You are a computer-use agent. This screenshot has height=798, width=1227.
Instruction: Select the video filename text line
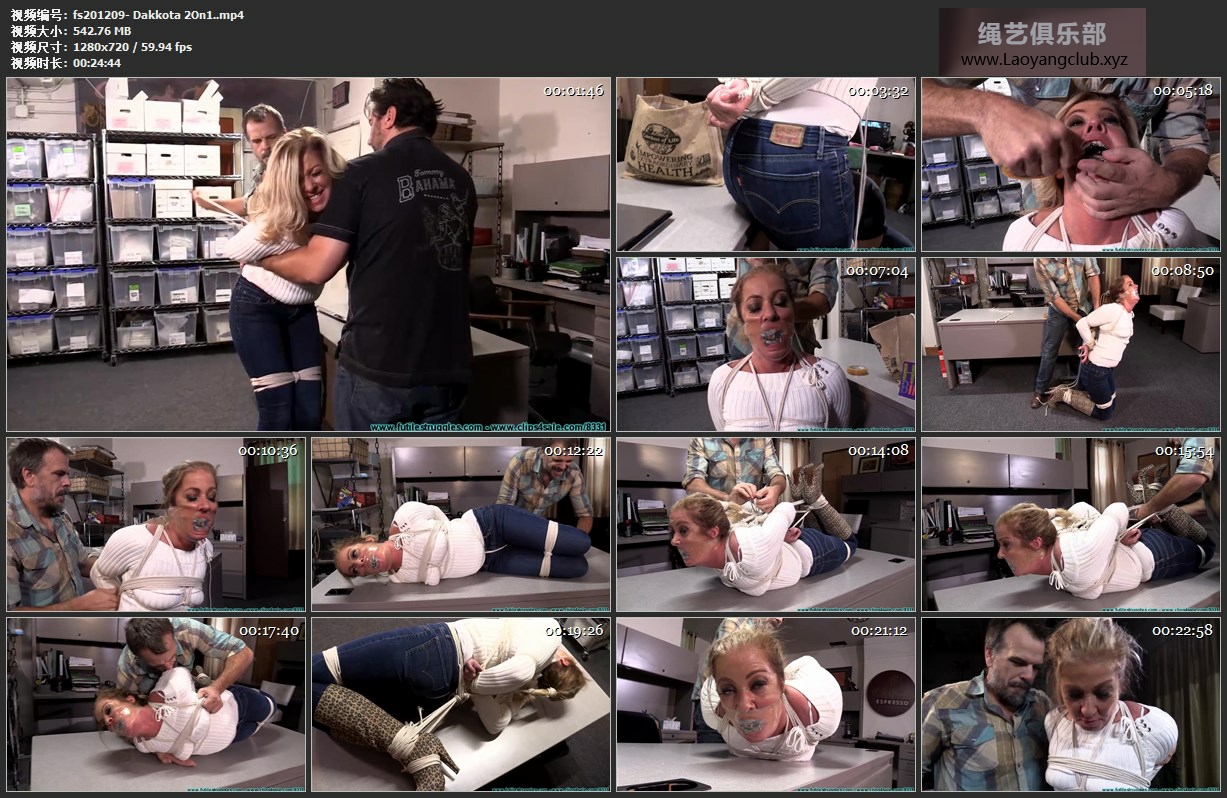click(x=127, y=15)
